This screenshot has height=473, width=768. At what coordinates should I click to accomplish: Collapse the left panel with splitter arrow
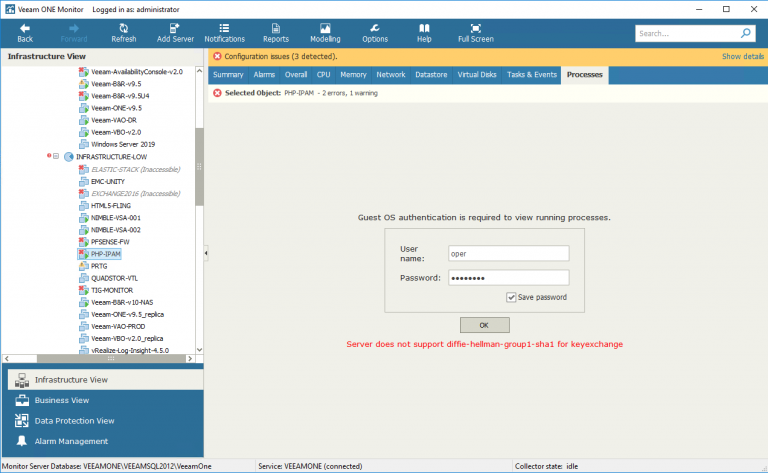tap(206, 253)
